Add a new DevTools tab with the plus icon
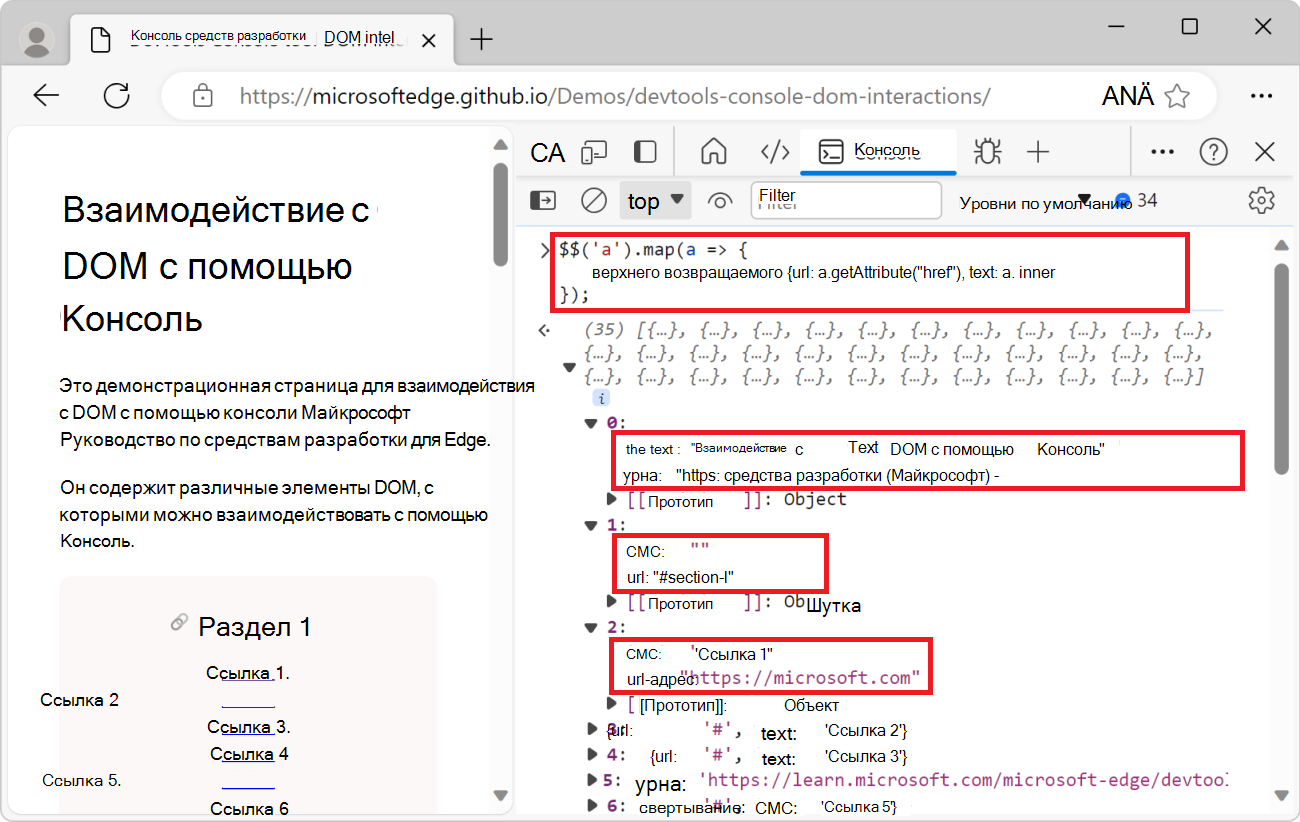The height and width of the screenshot is (822, 1300). click(1038, 152)
